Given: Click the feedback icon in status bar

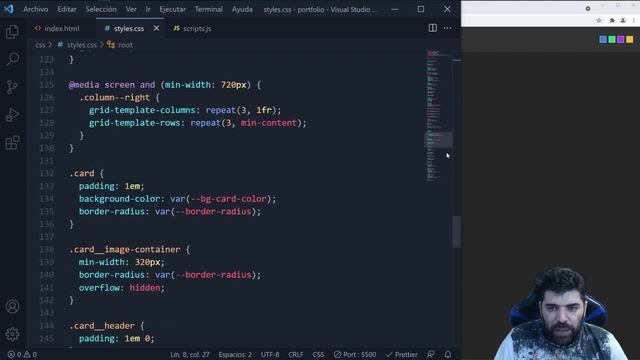Looking at the screenshot, I should 431,354.
